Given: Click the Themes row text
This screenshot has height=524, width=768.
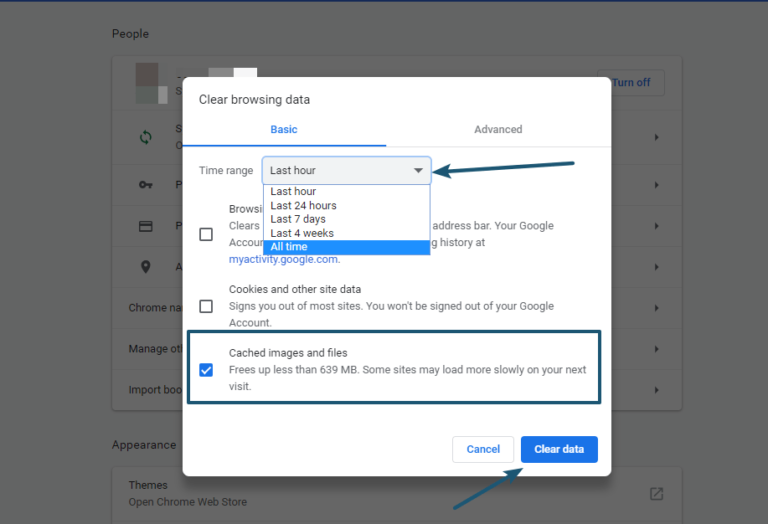Looking at the screenshot, I should click(148, 485).
